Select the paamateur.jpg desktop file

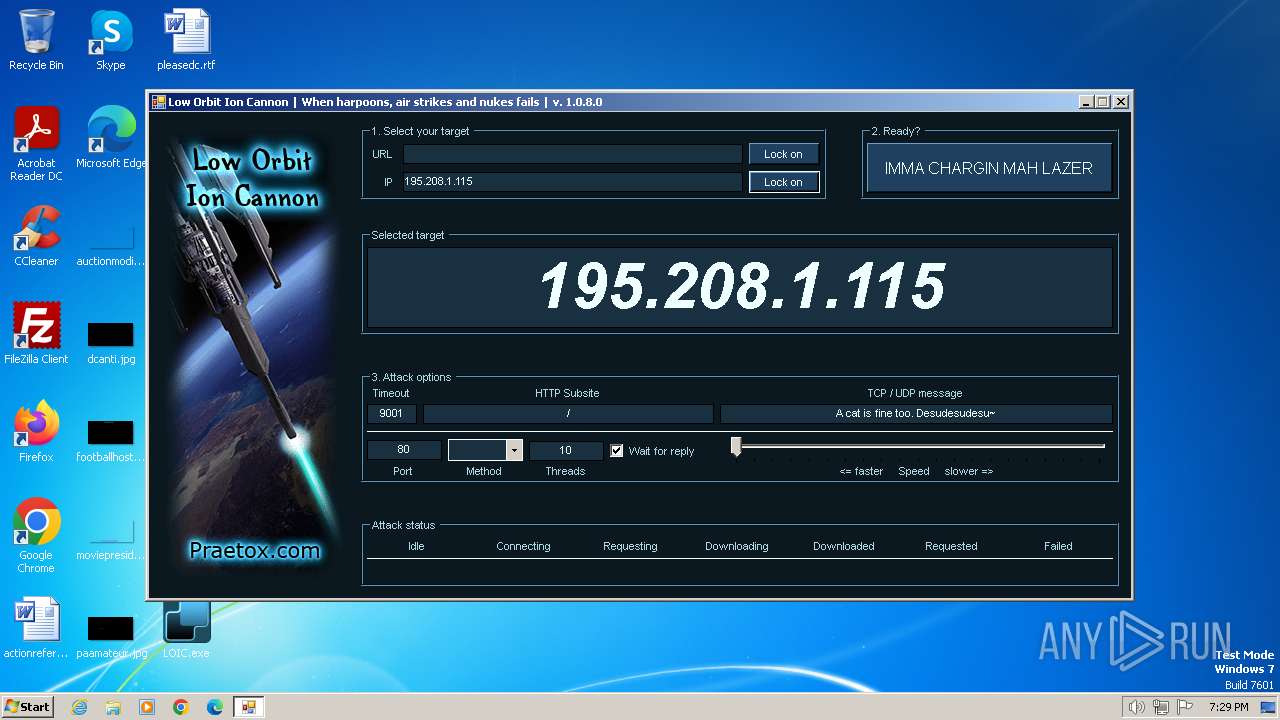coord(110,636)
